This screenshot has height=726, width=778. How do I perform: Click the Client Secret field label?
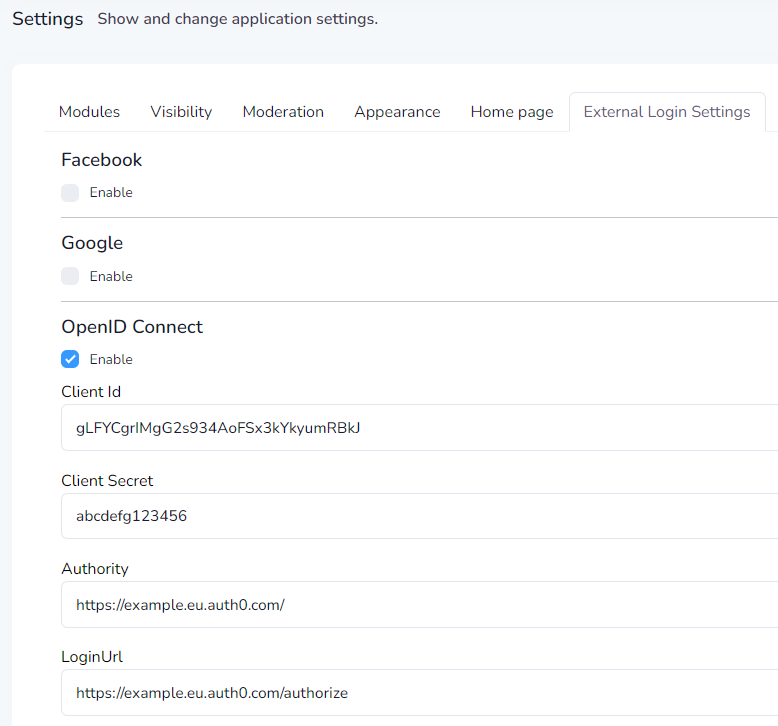107,481
